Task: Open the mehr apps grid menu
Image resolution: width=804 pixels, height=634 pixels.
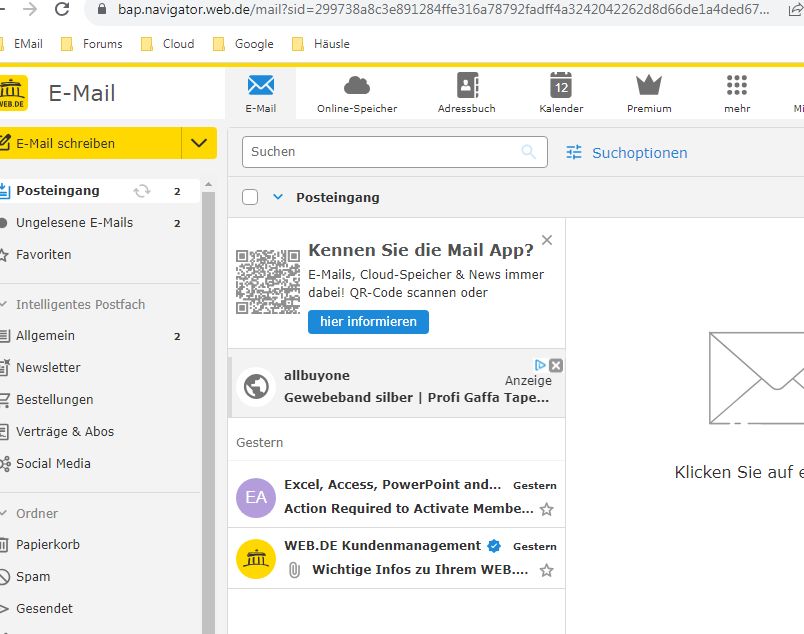Action: coord(737,94)
